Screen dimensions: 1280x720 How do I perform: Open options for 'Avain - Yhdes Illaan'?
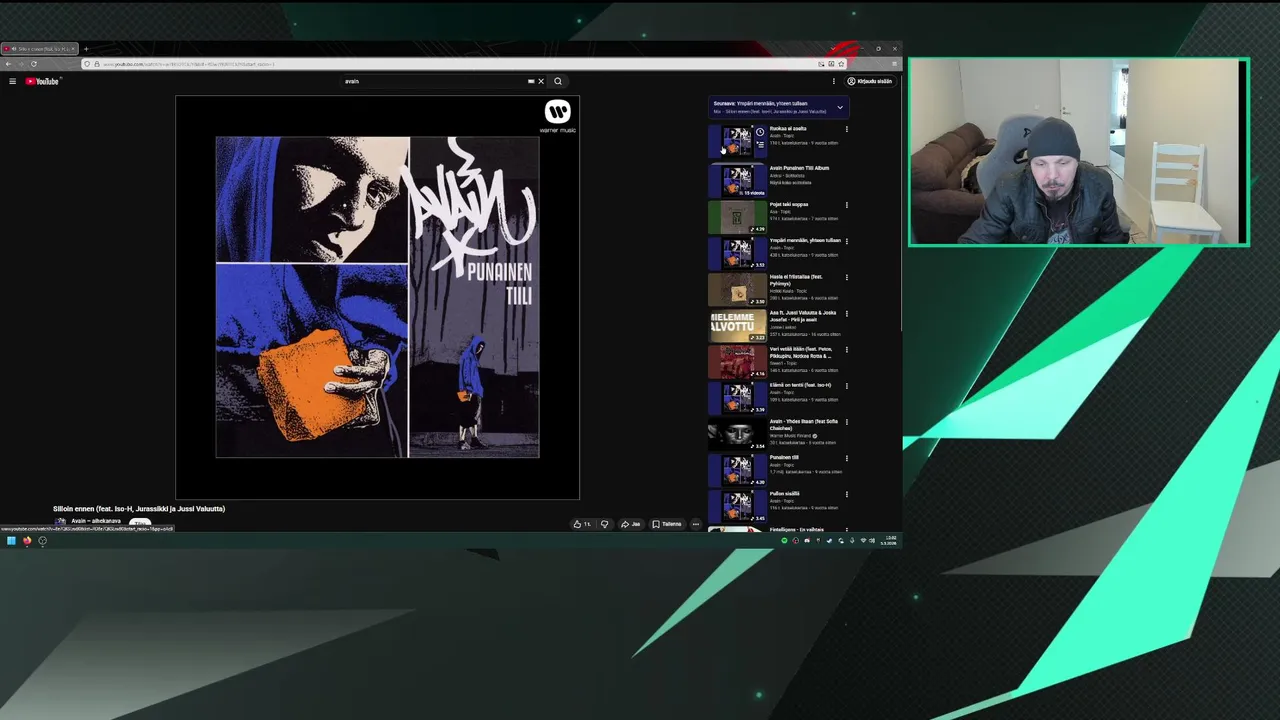point(847,421)
